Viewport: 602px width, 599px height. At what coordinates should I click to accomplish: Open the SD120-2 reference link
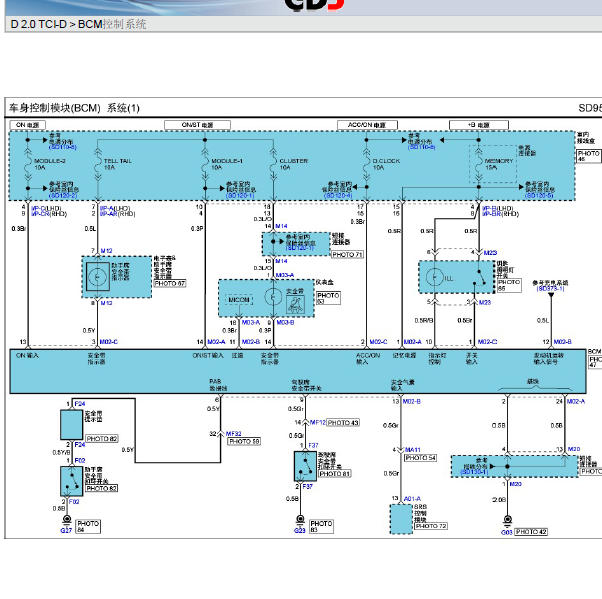(63, 196)
